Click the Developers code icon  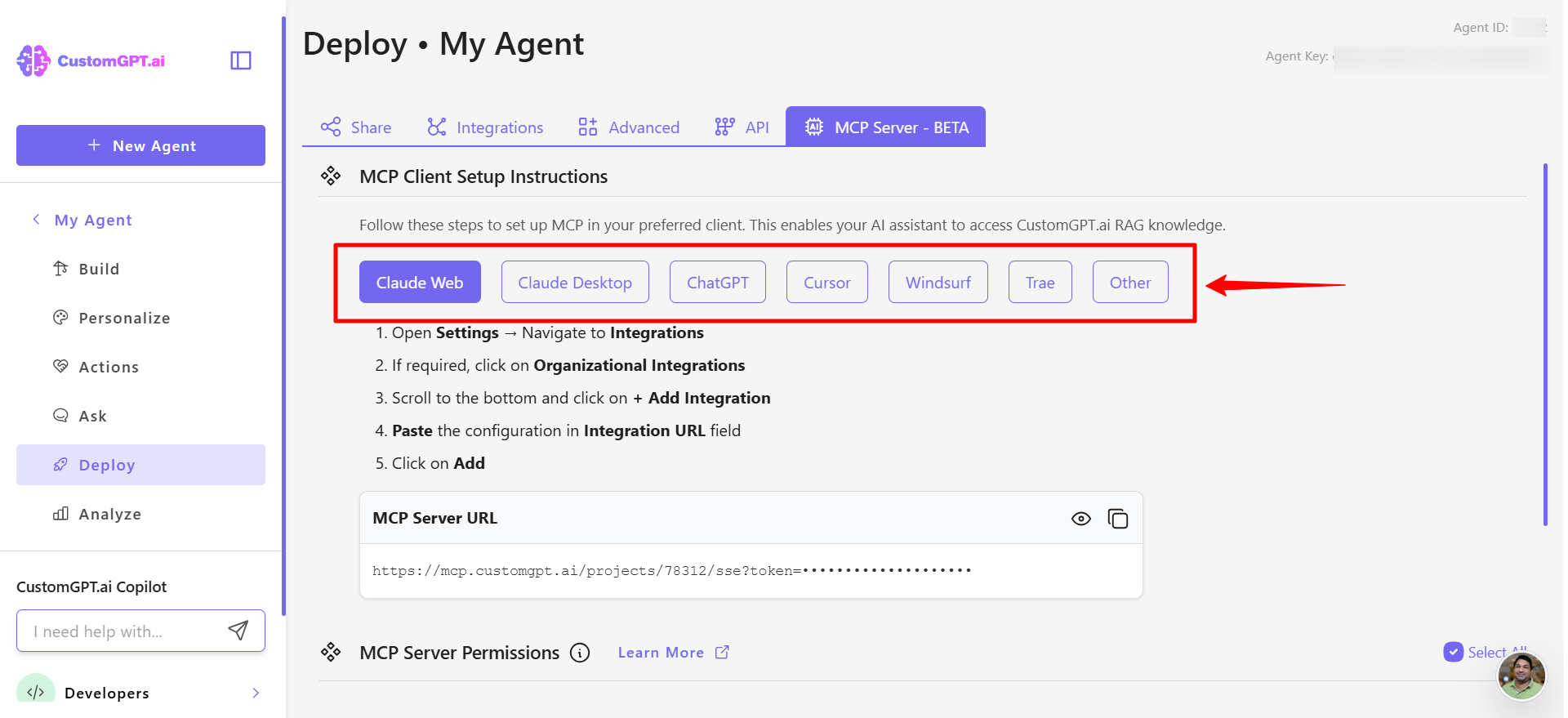pos(36,692)
